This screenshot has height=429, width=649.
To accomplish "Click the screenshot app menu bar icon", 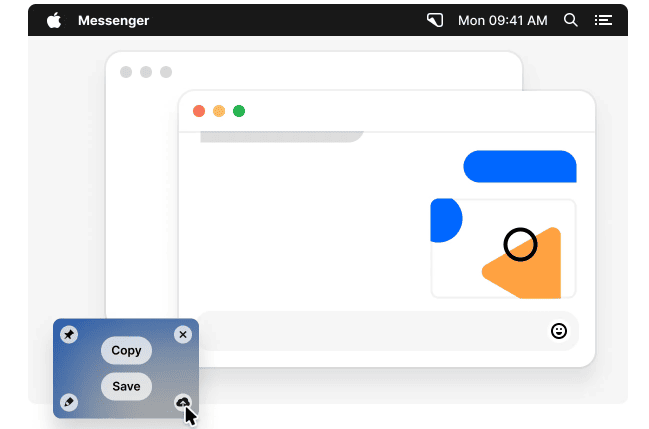I will 435,20.
